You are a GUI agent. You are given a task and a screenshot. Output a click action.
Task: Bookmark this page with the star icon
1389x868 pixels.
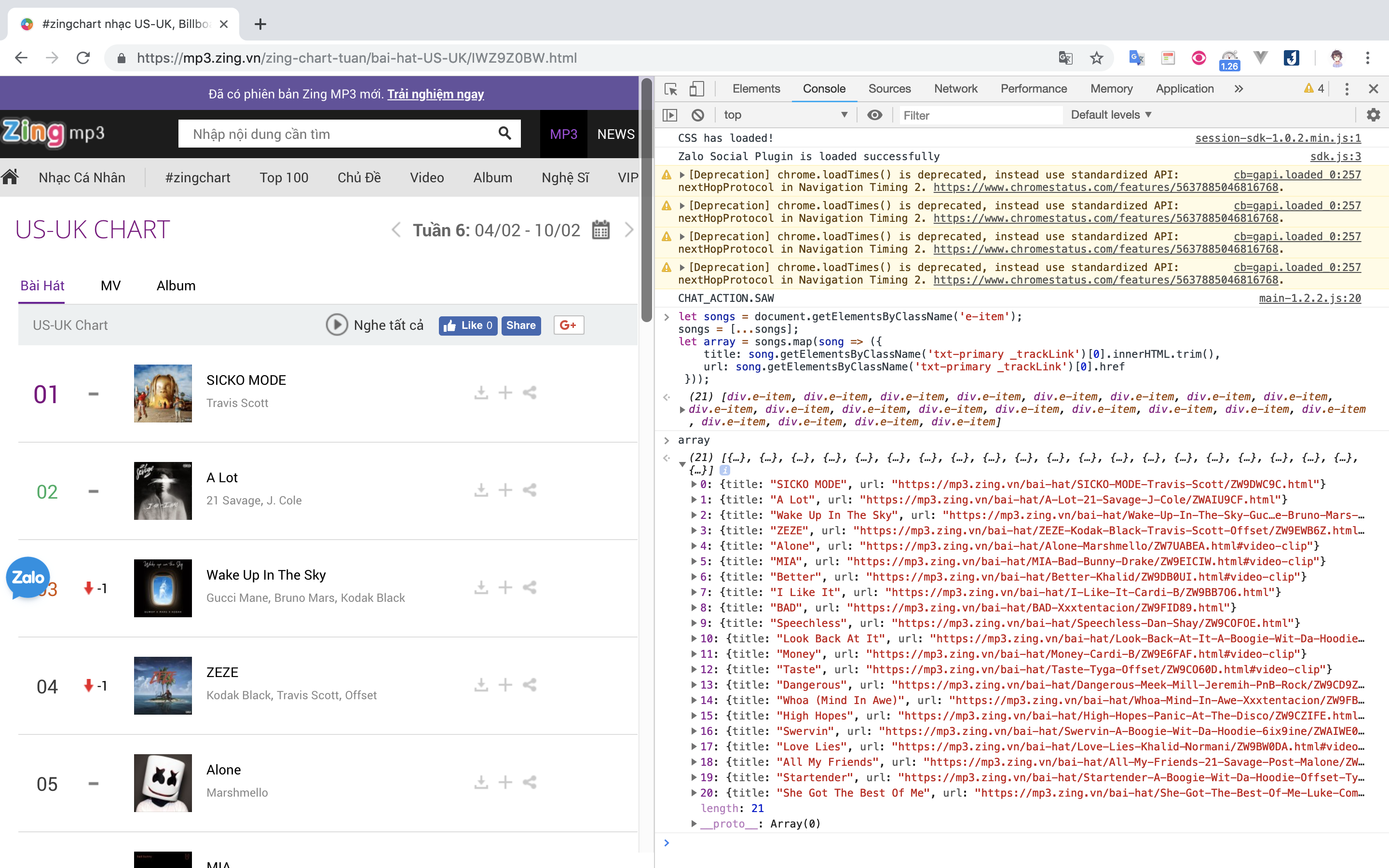(x=1096, y=58)
